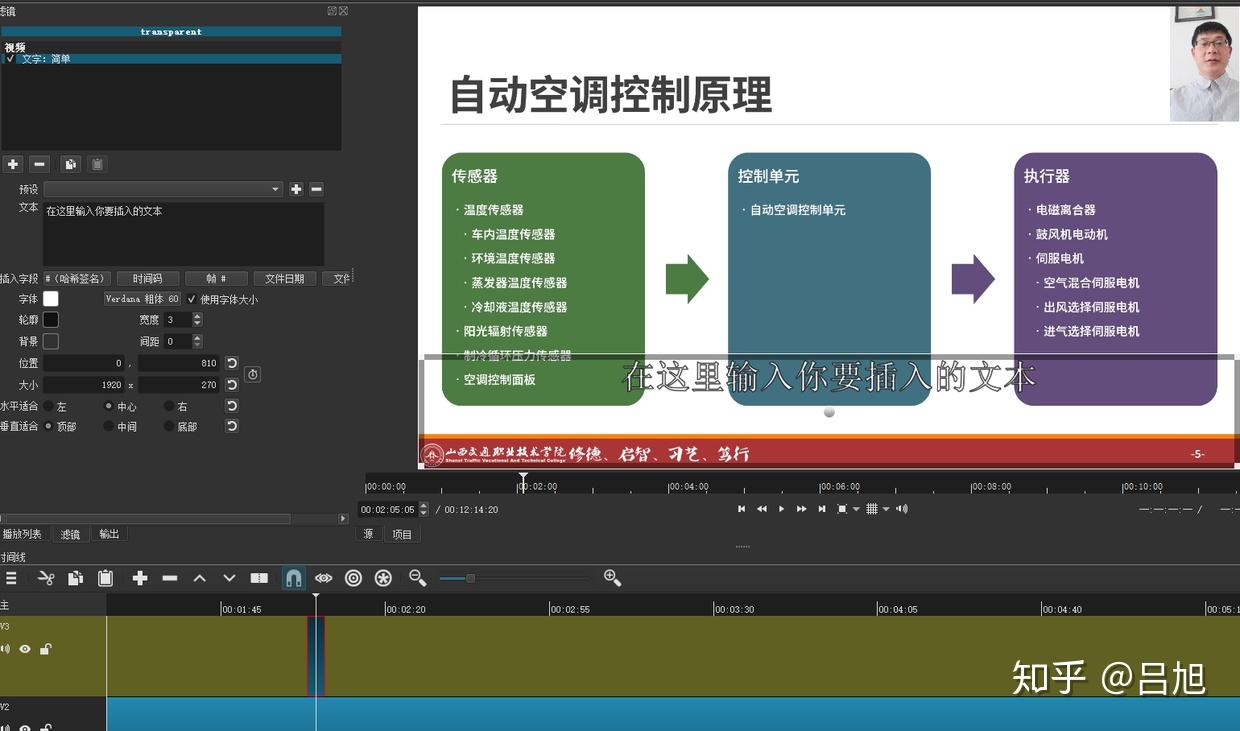Open the Verdana 粗体 60 font chooser
Screen dimensions: 1240x731
point(143,299)
